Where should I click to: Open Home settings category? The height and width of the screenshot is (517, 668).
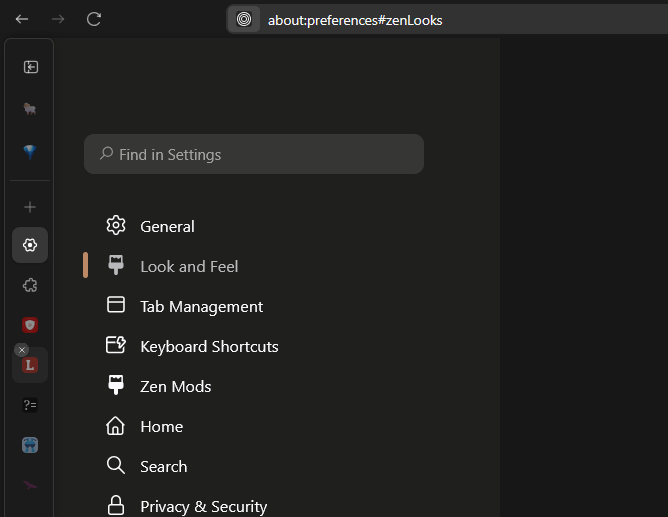(x=161, y=427)
